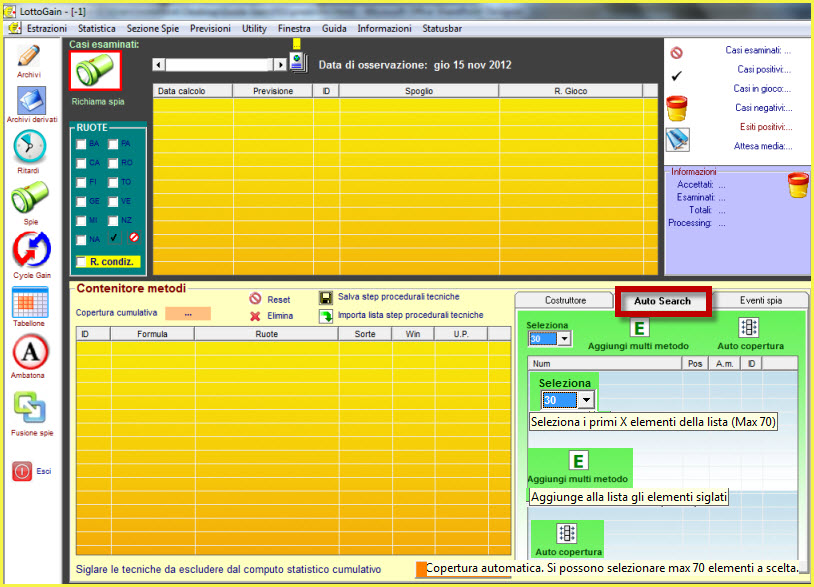Click LottoGain icon in menu bar
The width and height of the screenshot is (814, 587).
[15, 28]
